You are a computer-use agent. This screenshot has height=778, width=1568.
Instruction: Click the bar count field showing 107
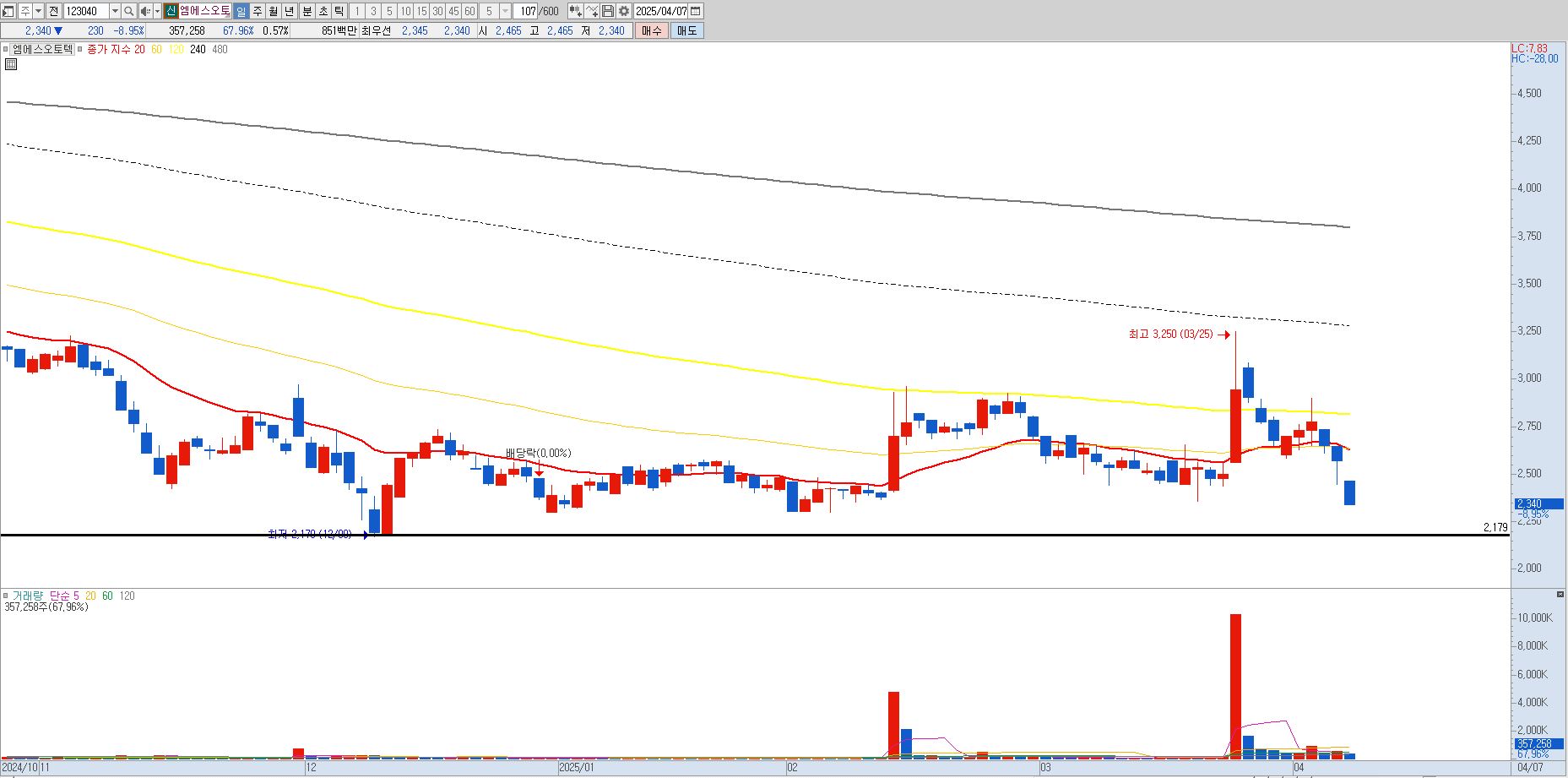coord(527,11)
